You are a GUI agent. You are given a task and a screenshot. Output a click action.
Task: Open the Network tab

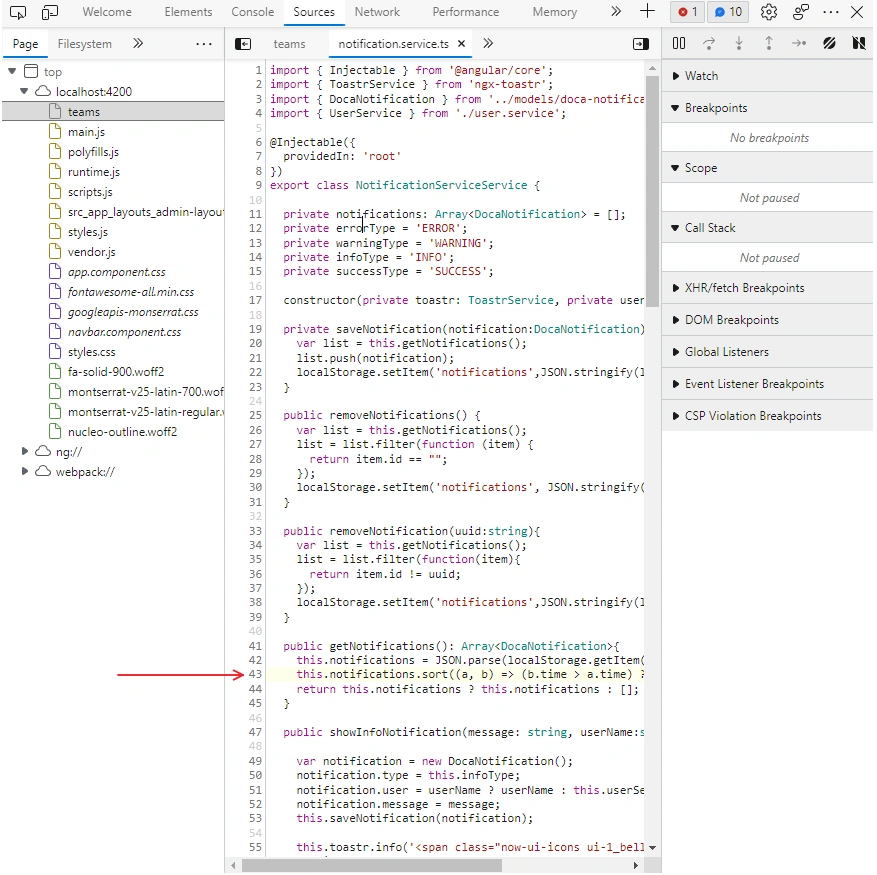(x=377, y=12)
